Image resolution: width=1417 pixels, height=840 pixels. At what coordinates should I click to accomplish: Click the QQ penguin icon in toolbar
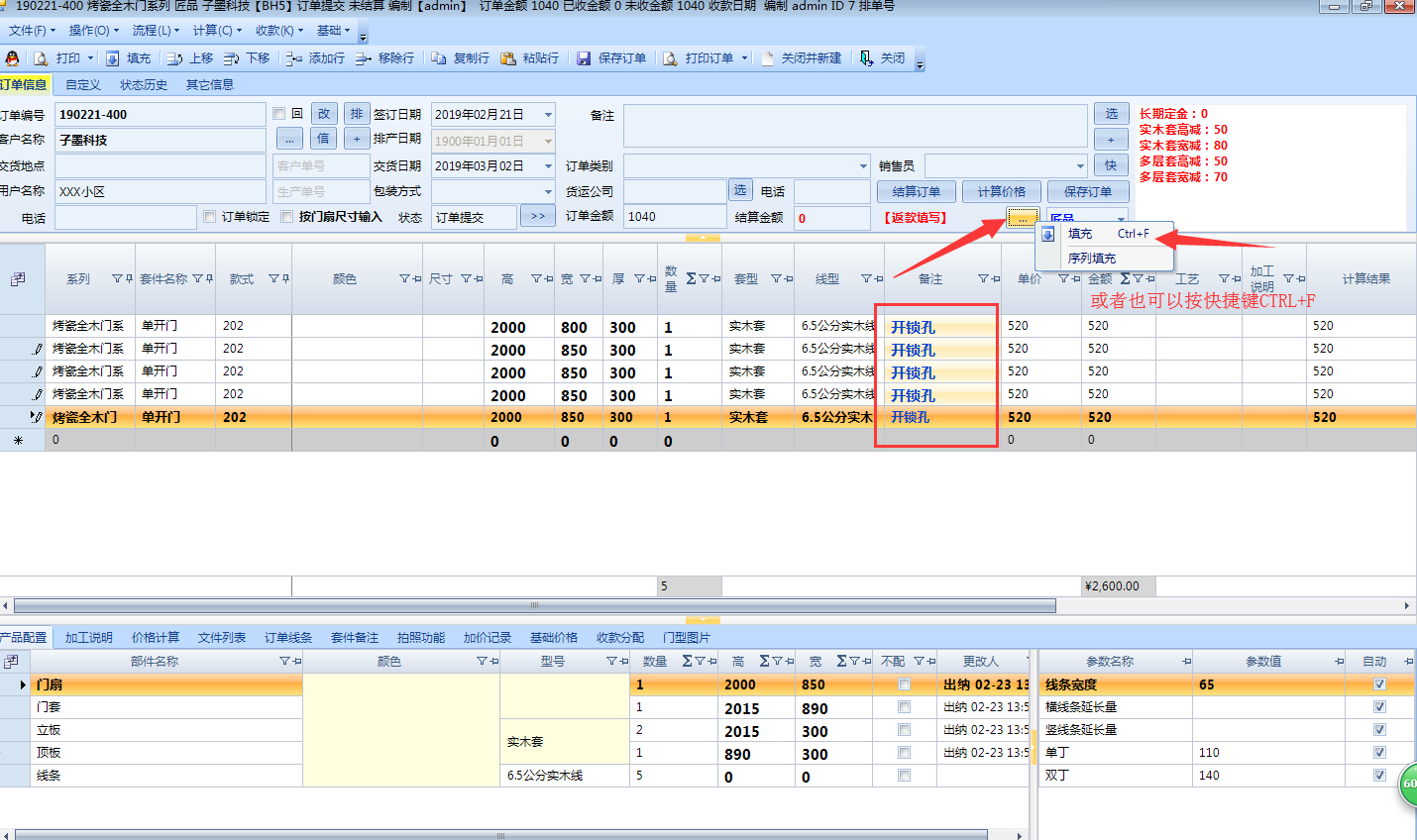pos(12,58)
